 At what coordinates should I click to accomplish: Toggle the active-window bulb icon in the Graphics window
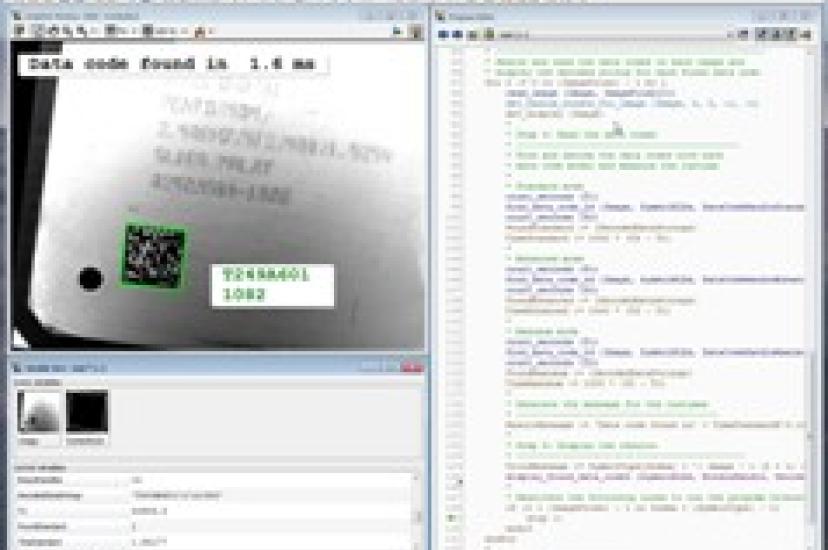pos(397,32)
